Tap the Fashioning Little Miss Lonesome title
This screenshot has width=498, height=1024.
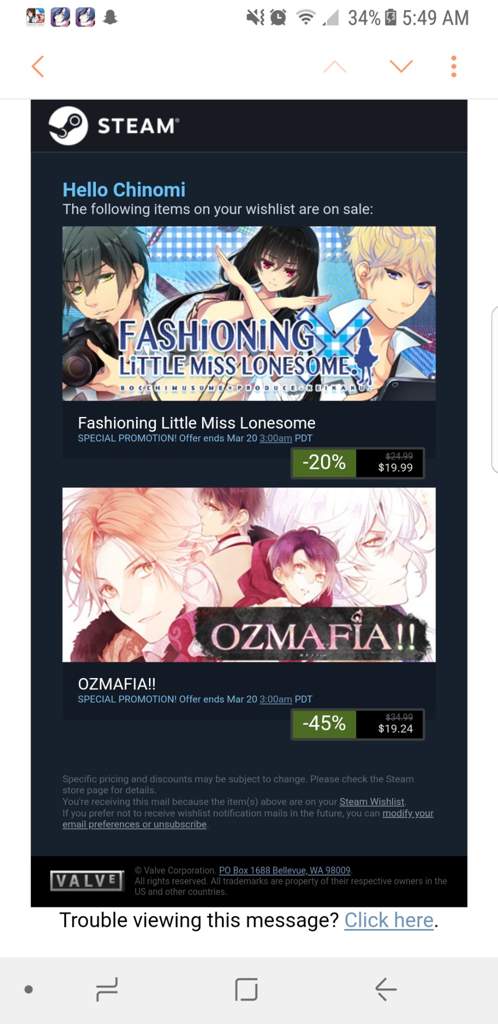(196, 422)
